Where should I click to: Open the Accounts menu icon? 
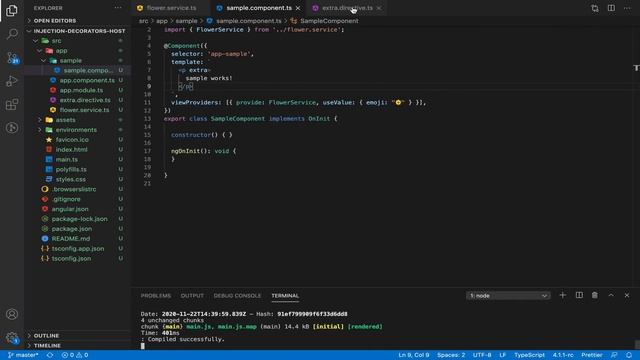pyautogui.click(x=12, y=314)
